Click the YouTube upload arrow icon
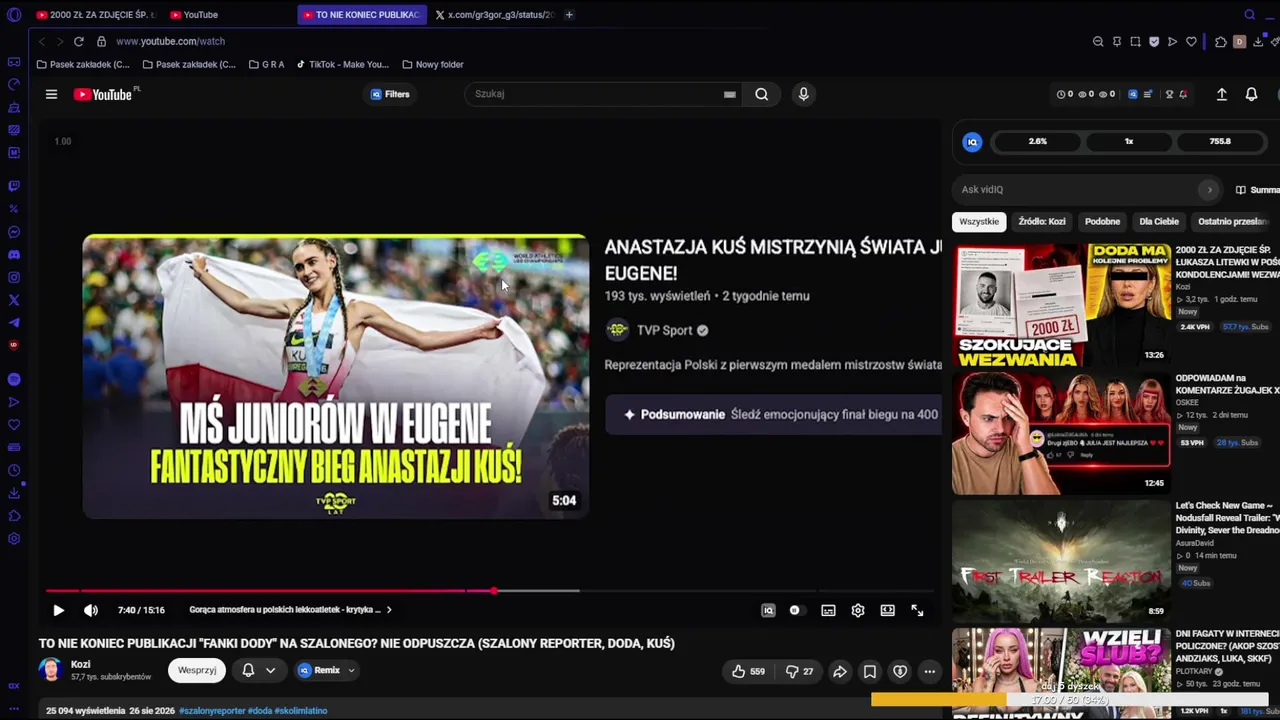Screen dimensions: 1280x720 [x=1221, y=94]
